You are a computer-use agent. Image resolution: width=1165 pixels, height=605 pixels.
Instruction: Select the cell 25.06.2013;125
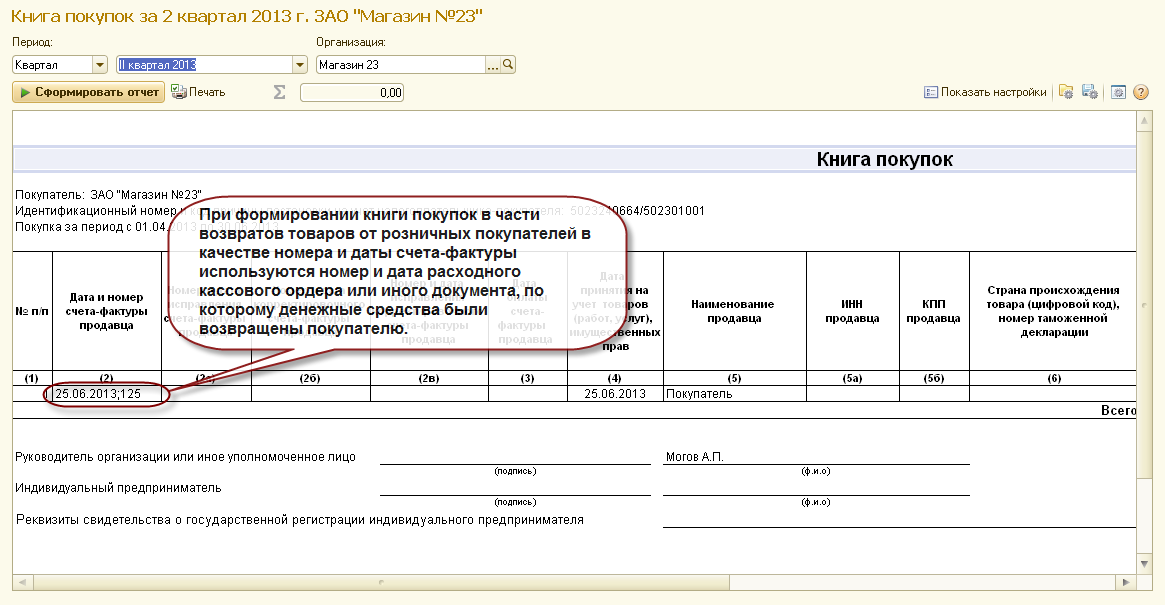[x=107, y=394]
